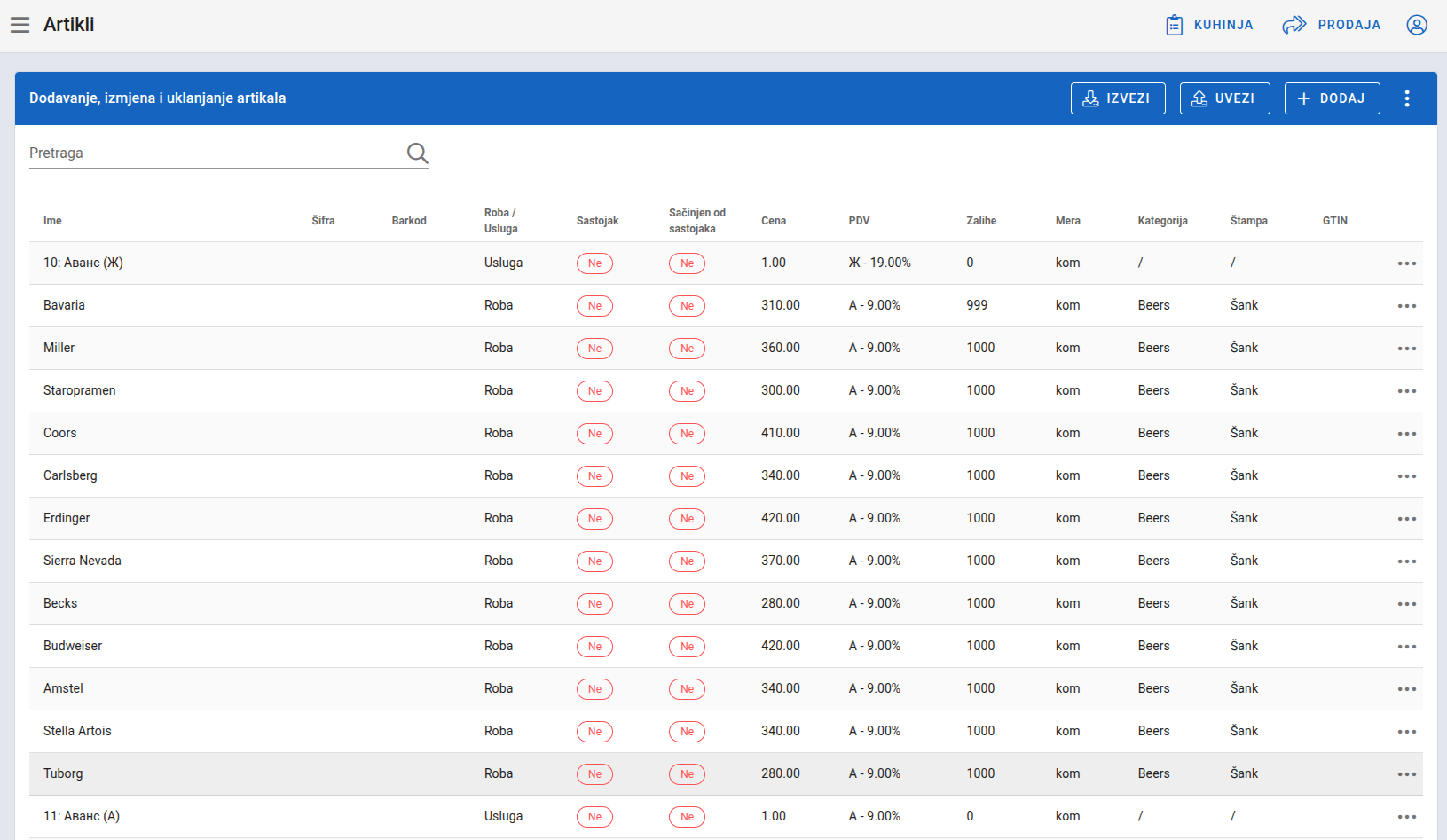Click the Ime column header
The image size is (1447, 840).
pos(52,221)
